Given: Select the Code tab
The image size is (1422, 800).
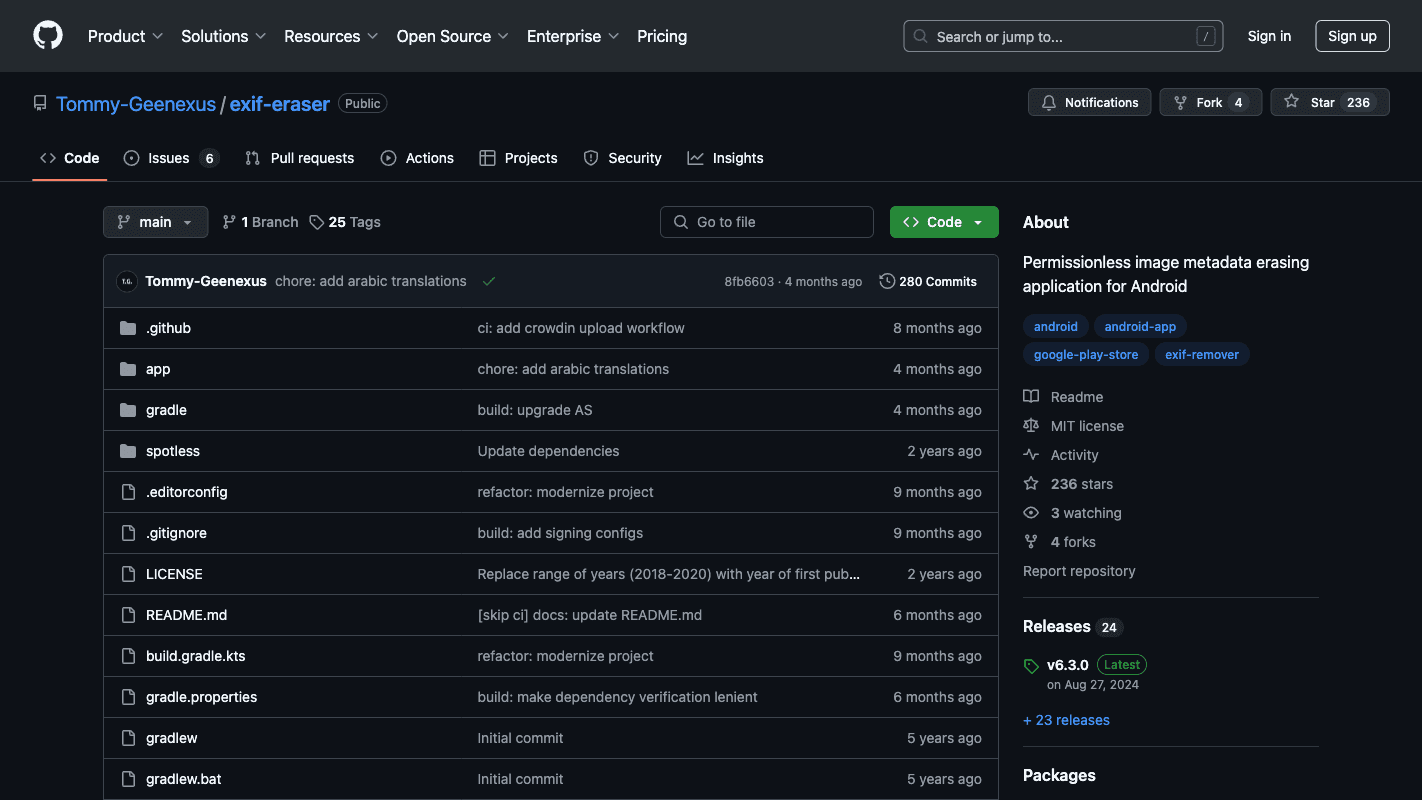Looking at the screenshot, I should tap(70, 158).
